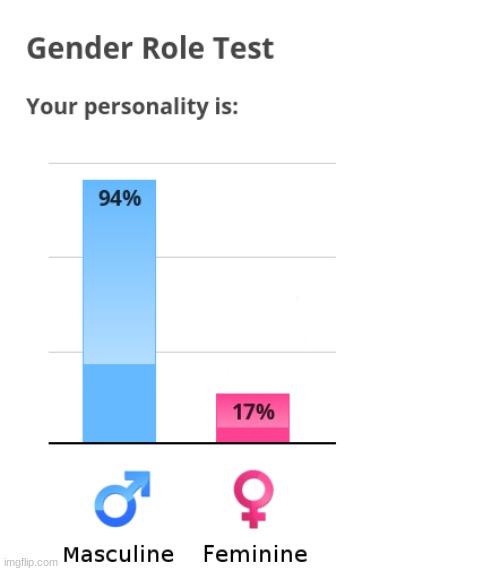
Task: Click the black baseline axis of the chart
Action: (x=192, y=443)
